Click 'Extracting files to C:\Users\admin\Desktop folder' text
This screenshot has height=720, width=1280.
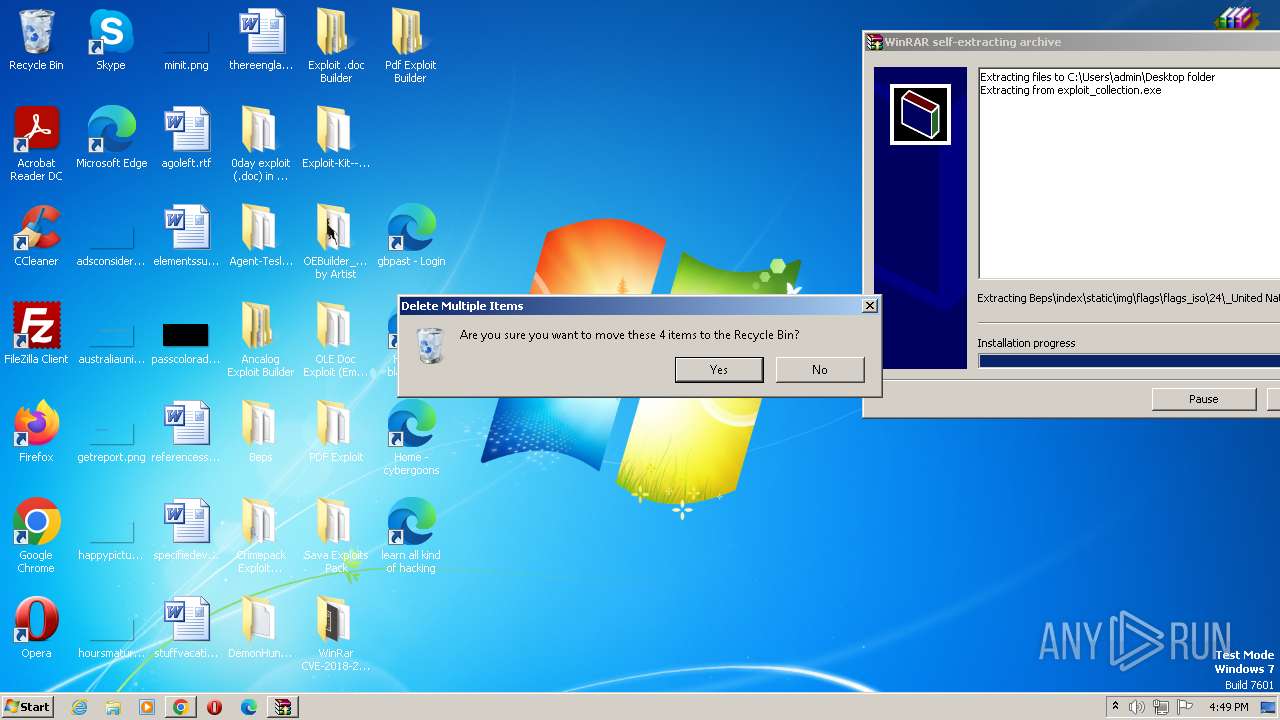1097,77
